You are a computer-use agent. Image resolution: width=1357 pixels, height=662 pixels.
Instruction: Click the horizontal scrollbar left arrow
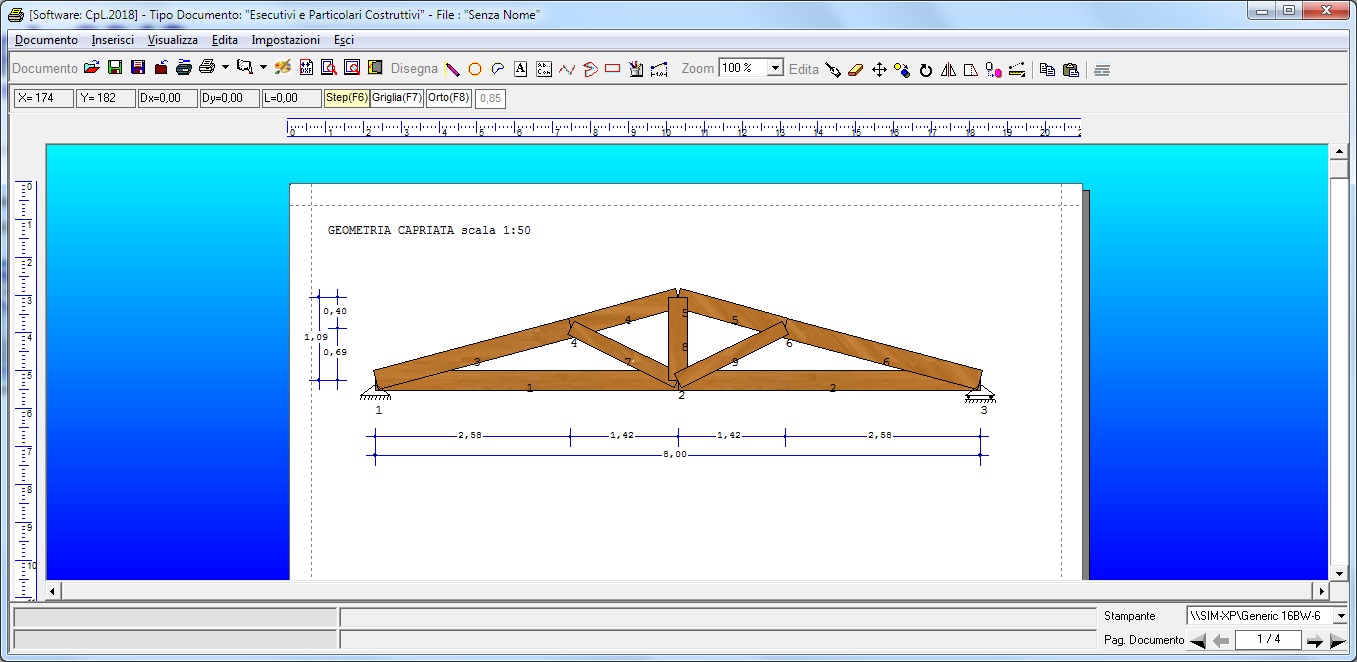pos(54,591)
